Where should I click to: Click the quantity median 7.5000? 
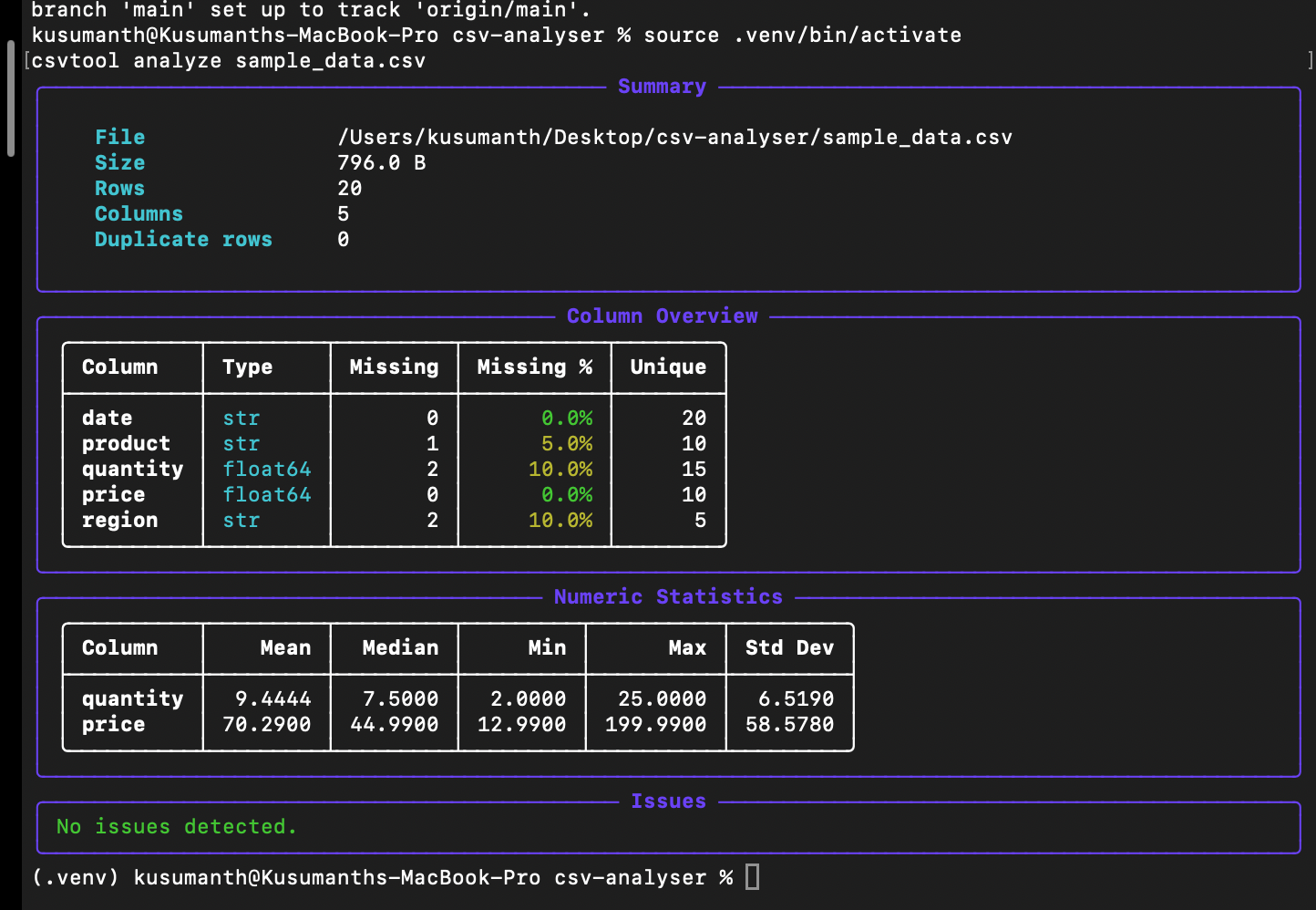pos(401,699)
